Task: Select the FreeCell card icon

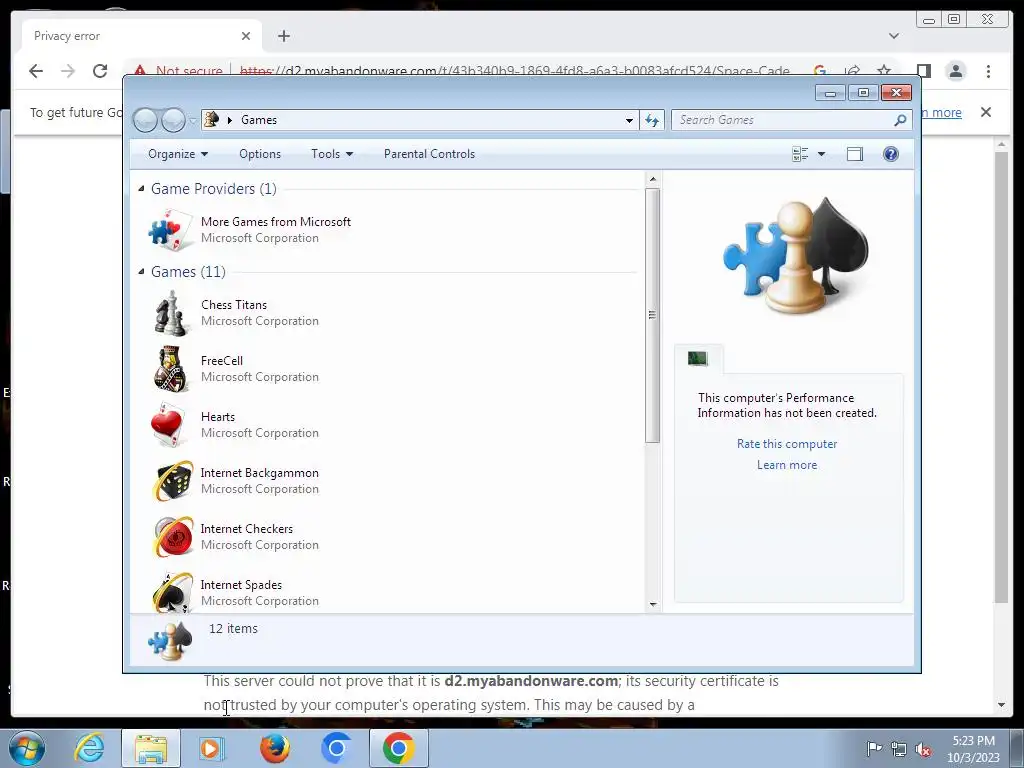Action: 172,369
